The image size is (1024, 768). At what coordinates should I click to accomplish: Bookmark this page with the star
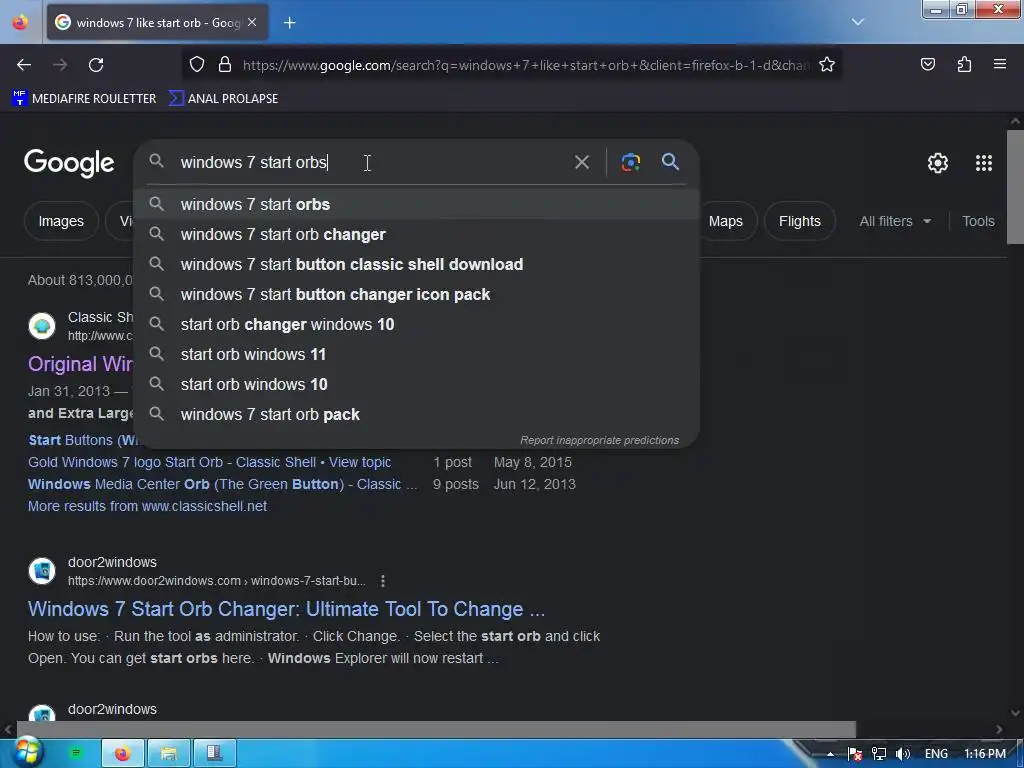point(827,65)
